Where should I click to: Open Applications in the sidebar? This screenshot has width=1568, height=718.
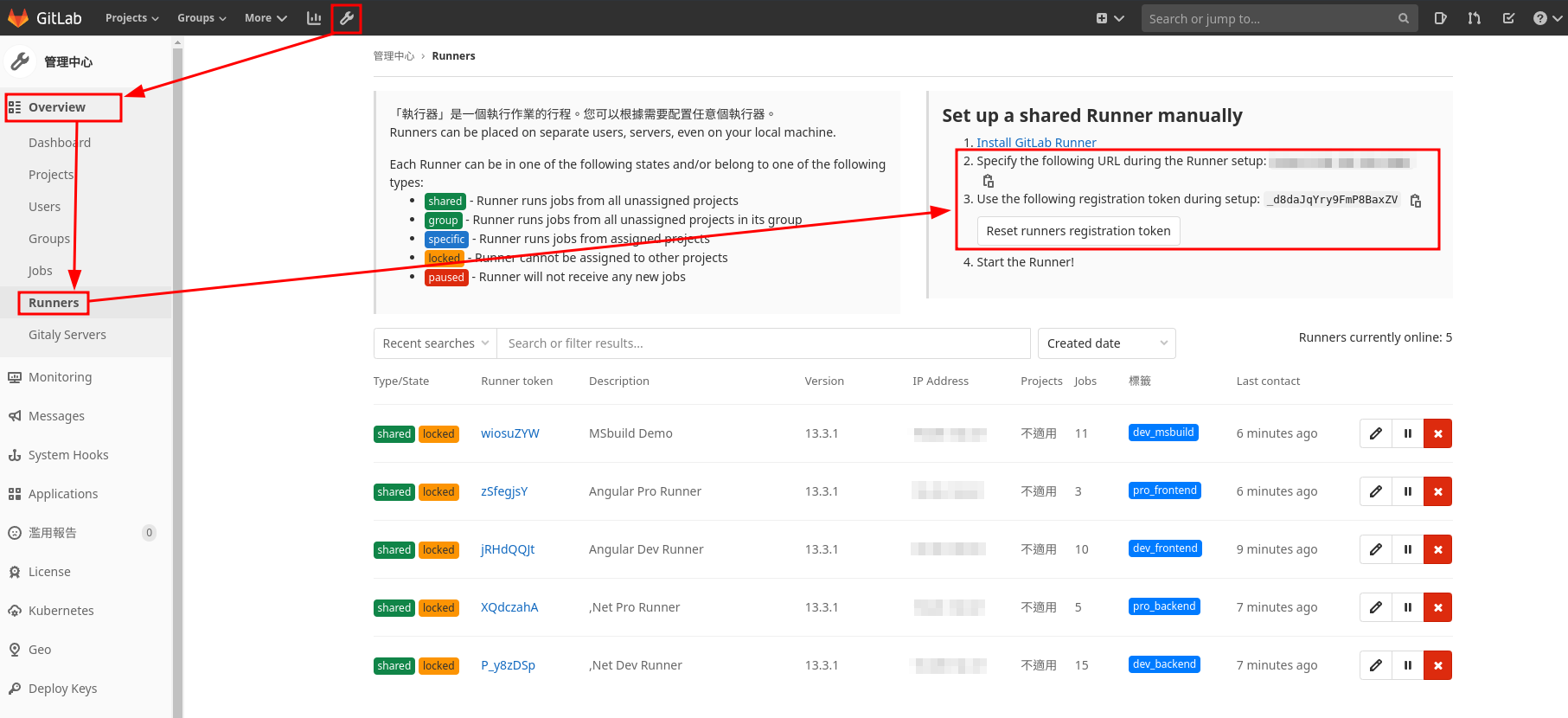tap(63, 494)
